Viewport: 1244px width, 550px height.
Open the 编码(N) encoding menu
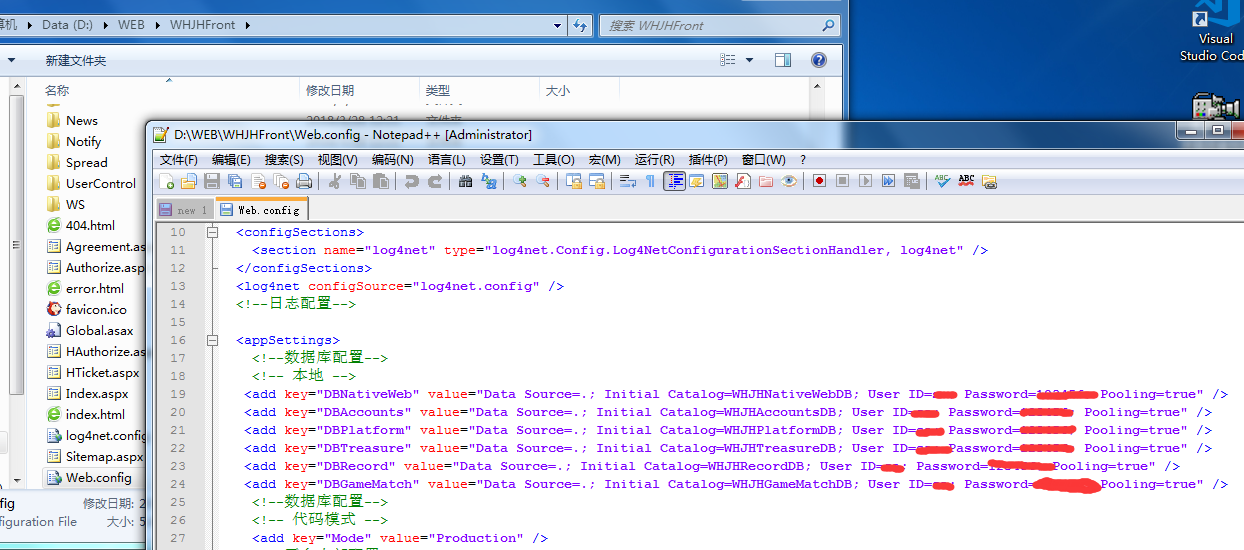[x=392, y=159]
